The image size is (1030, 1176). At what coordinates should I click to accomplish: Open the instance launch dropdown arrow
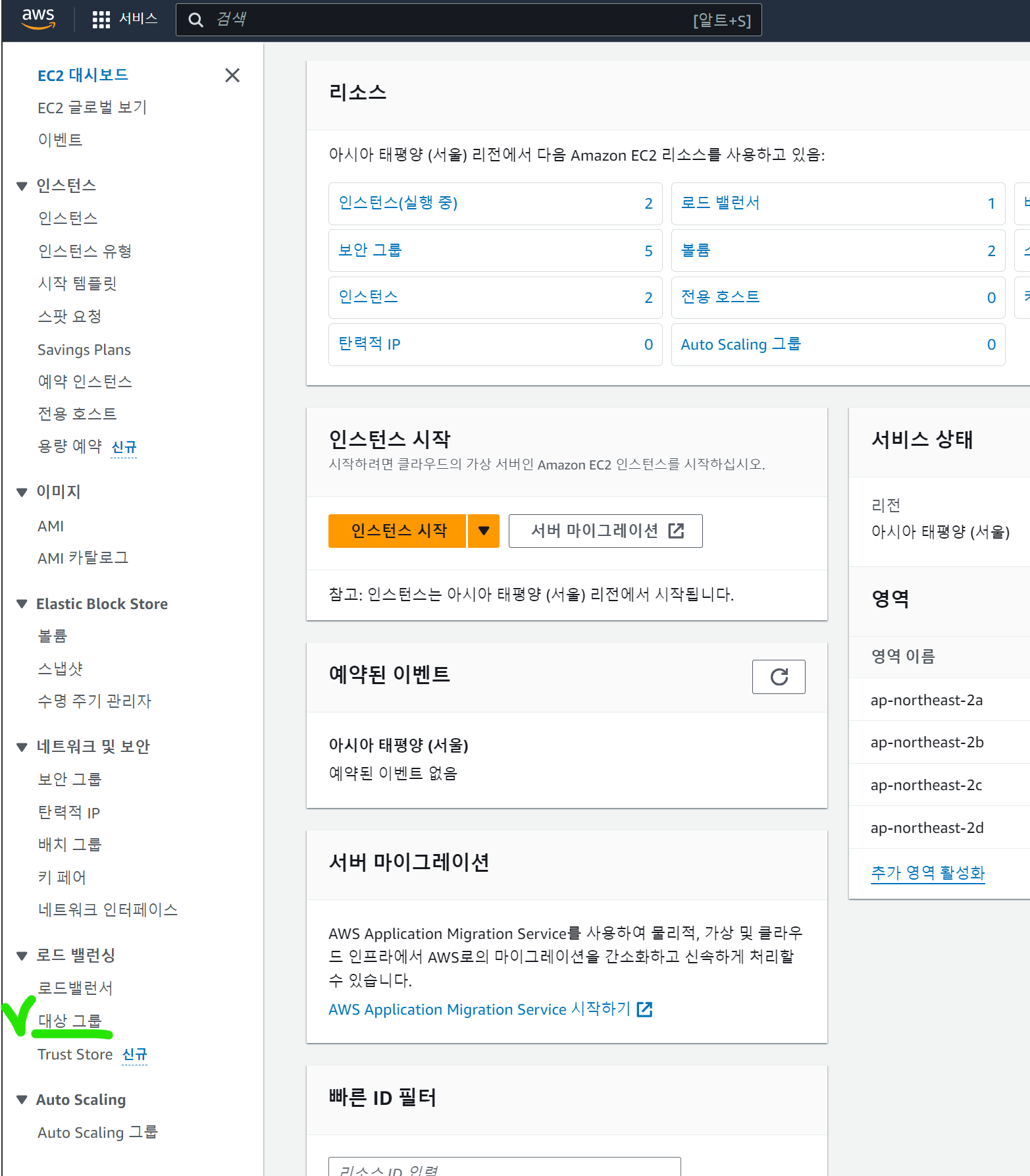(484, 531)
